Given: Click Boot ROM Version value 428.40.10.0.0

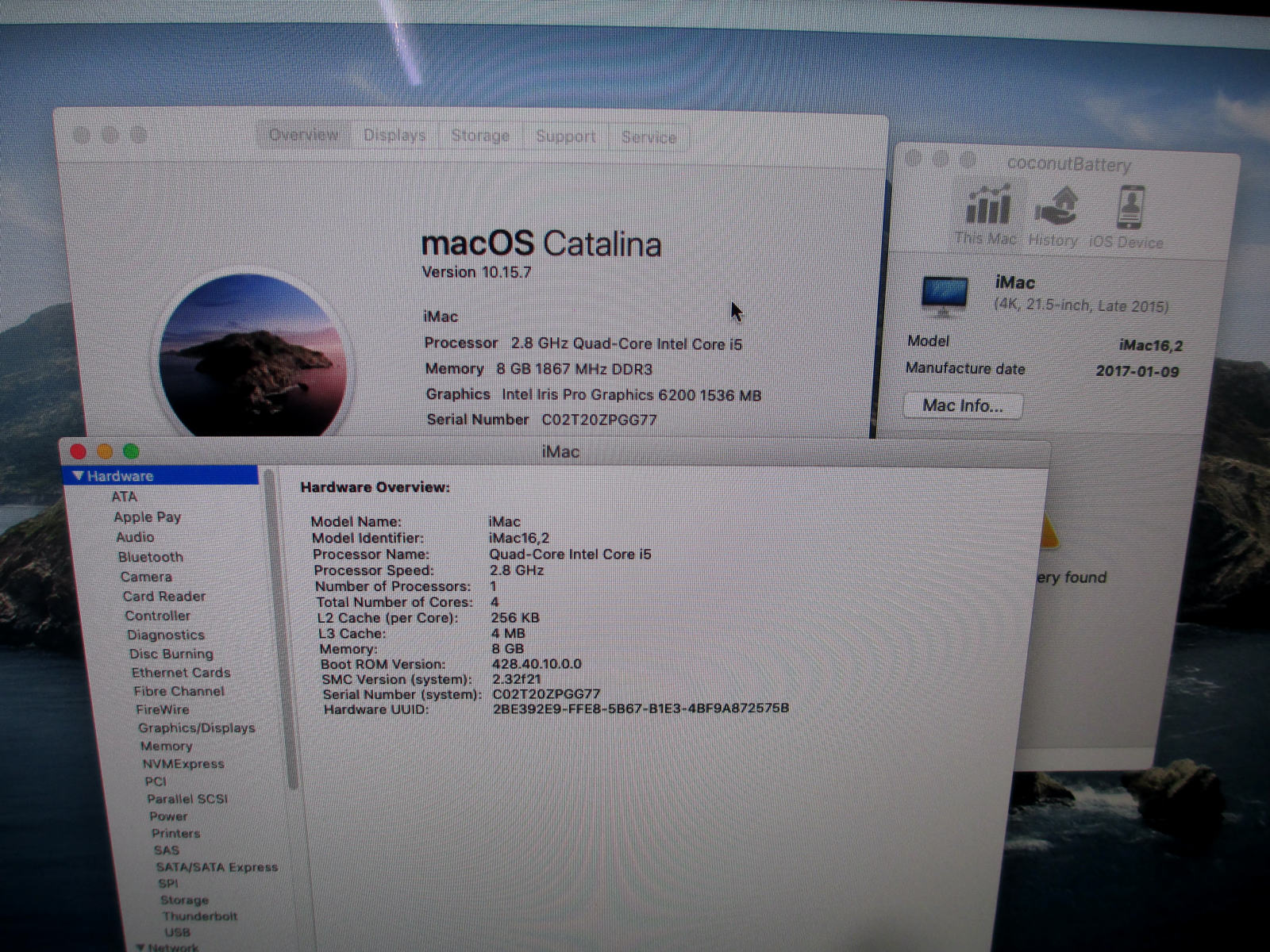Looking at the screenshot, I should [537, 664].
